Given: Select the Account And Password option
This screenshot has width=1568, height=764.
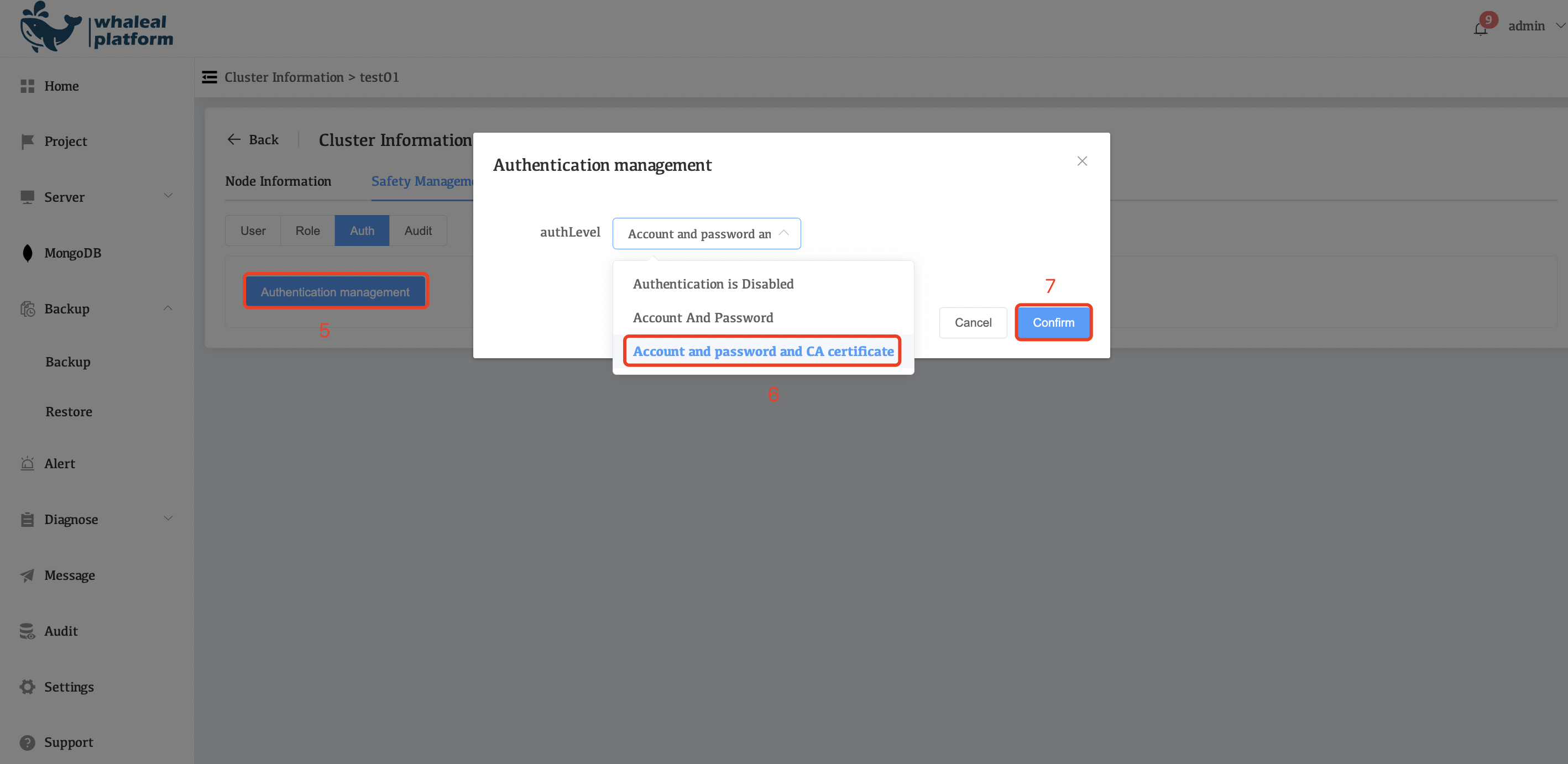Looking at the screenshot, I should click(x=703, y=317).
